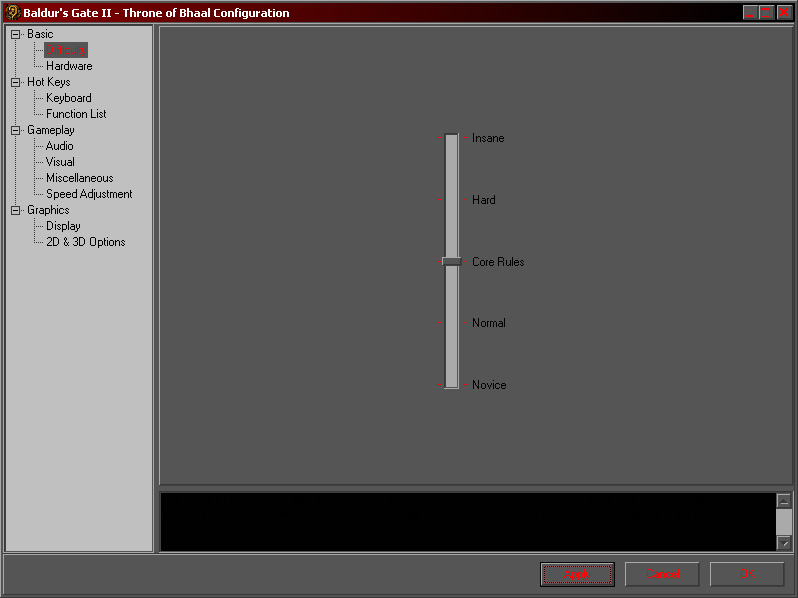Open the Audio settings page

point(60,146)
